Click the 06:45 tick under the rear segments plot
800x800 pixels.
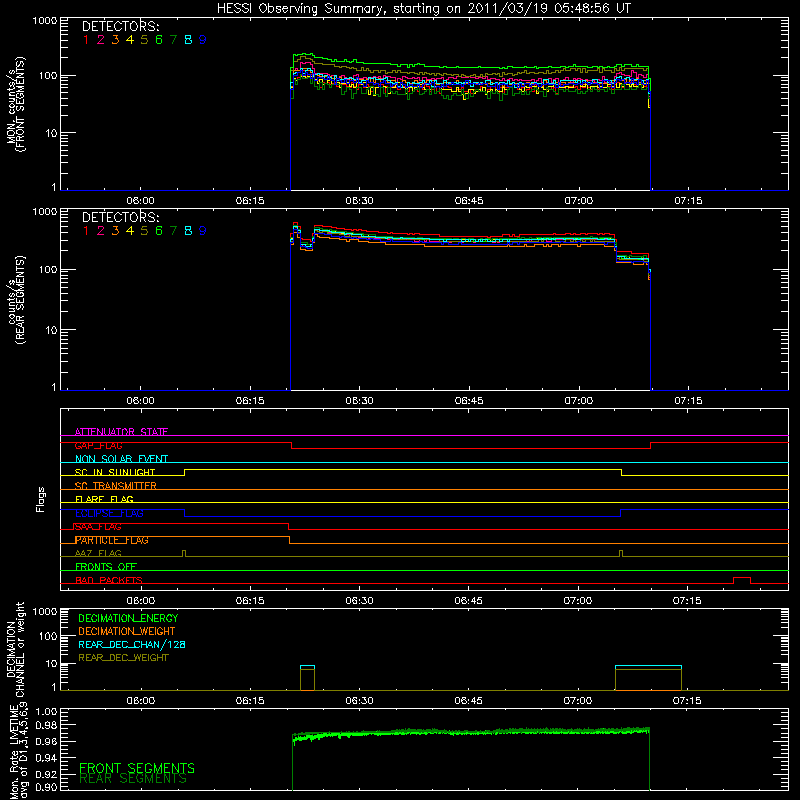pos(469,401)
